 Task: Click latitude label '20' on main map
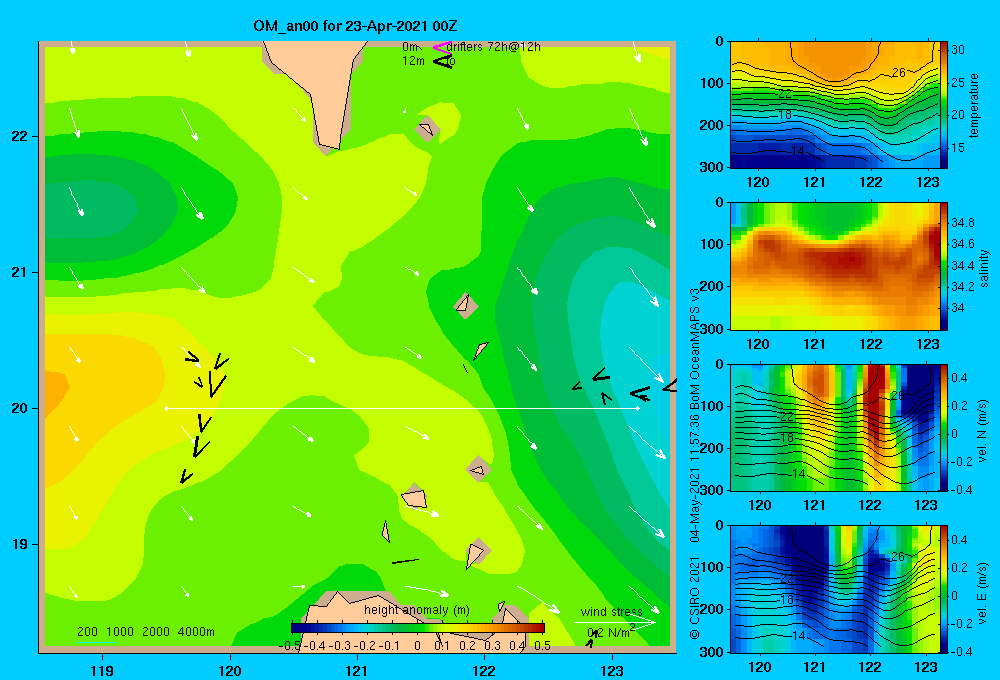coord(19,408)
